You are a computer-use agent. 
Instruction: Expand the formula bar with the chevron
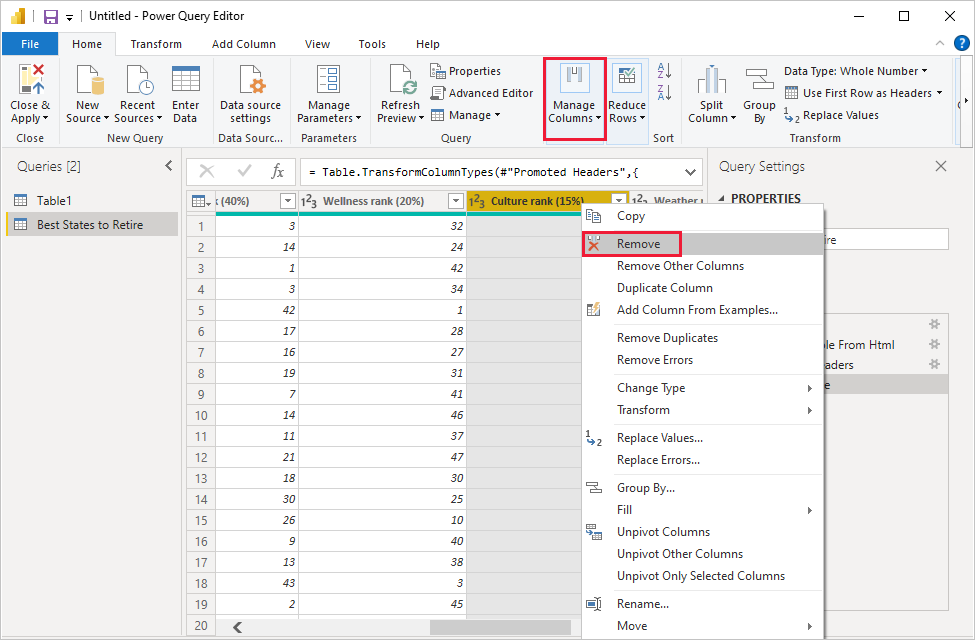click(x=690, y=172)
